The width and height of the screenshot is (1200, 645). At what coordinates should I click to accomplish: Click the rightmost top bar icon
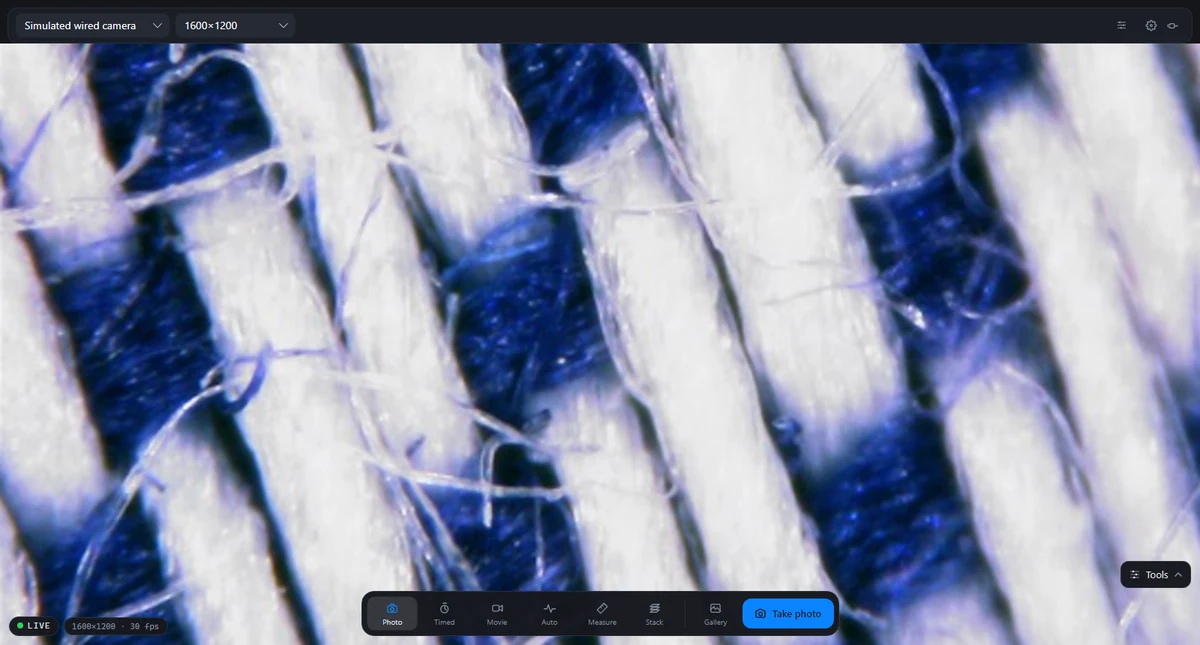[1172, 25]
